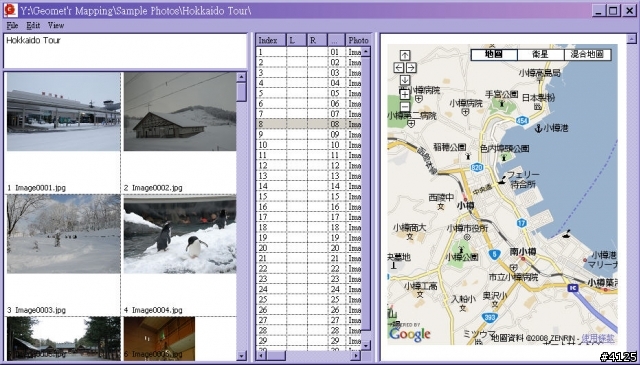Zoom out the map with minus button
Screen dimensions: 640x365
pyautogui.click(x=404, y=107)
